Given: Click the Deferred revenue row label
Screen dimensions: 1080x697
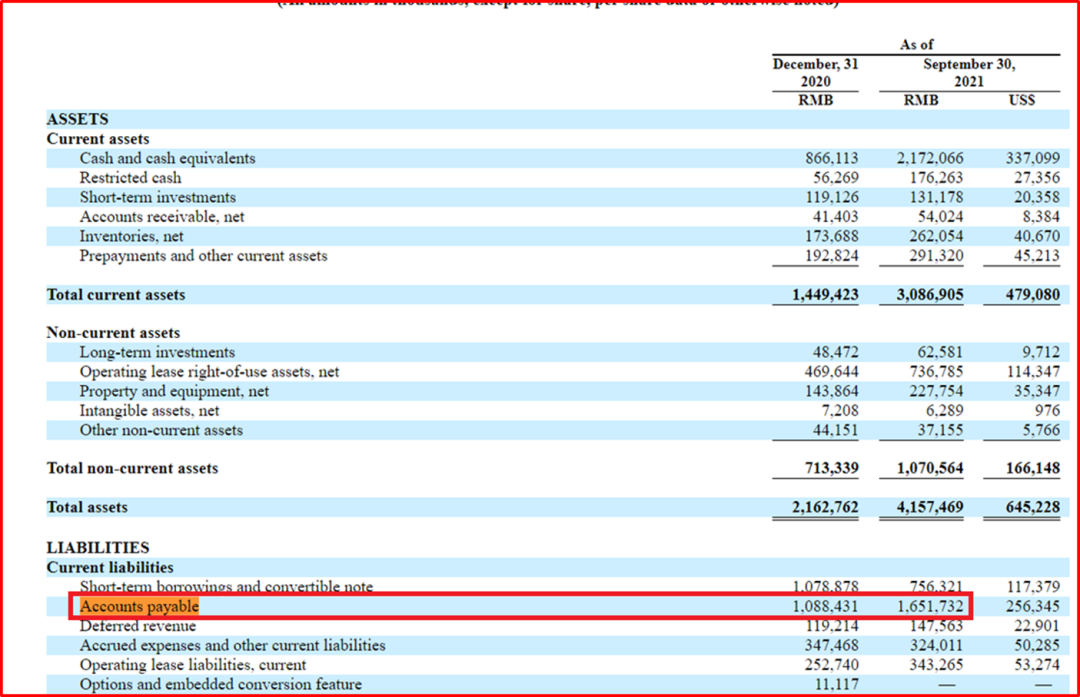Looking at the screenshot, I should (138, 626).
